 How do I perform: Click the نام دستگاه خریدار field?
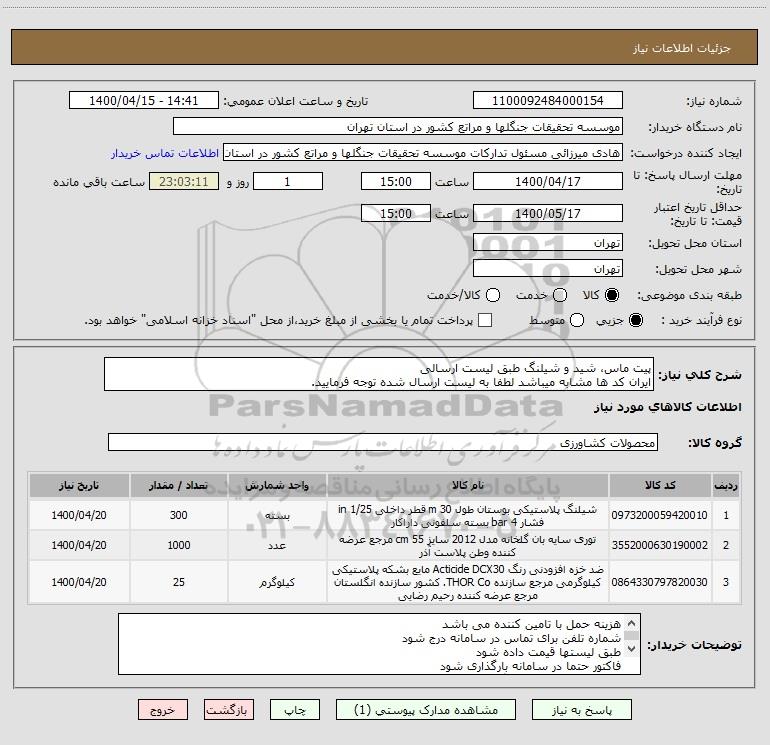[x=398, y=127]
